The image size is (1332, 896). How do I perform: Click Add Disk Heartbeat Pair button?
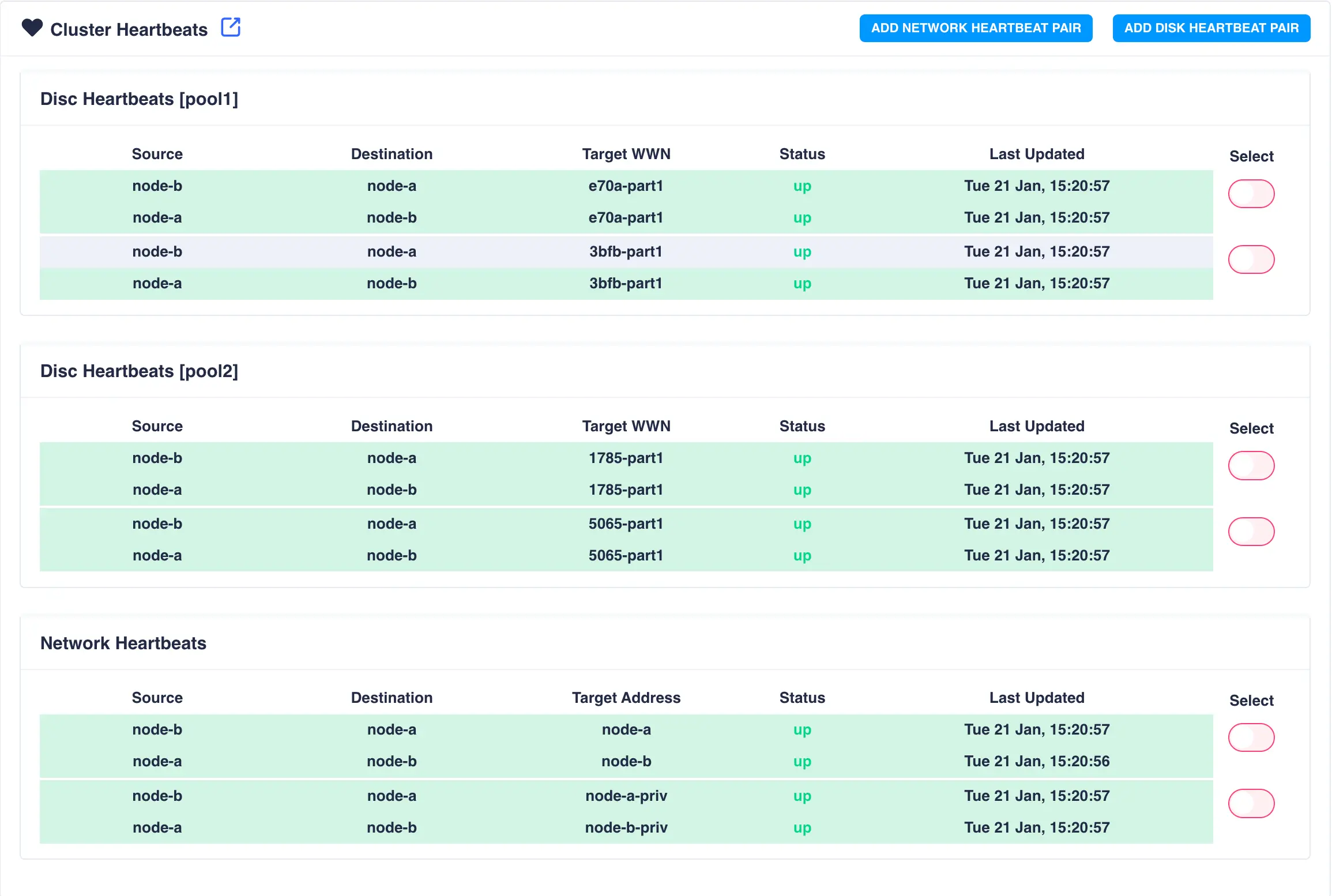point(1211,28)
